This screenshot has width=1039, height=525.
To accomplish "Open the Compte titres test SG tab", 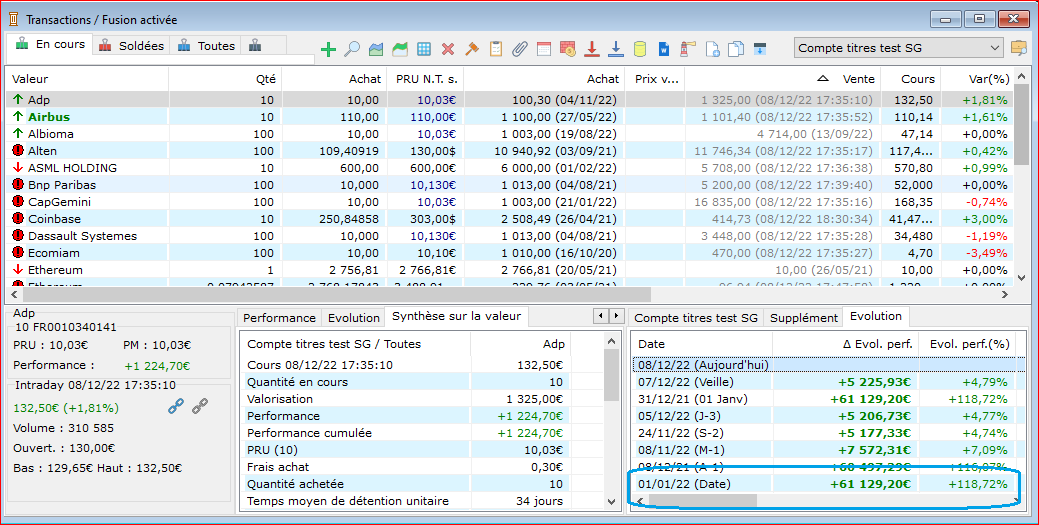I will point(696,318).
